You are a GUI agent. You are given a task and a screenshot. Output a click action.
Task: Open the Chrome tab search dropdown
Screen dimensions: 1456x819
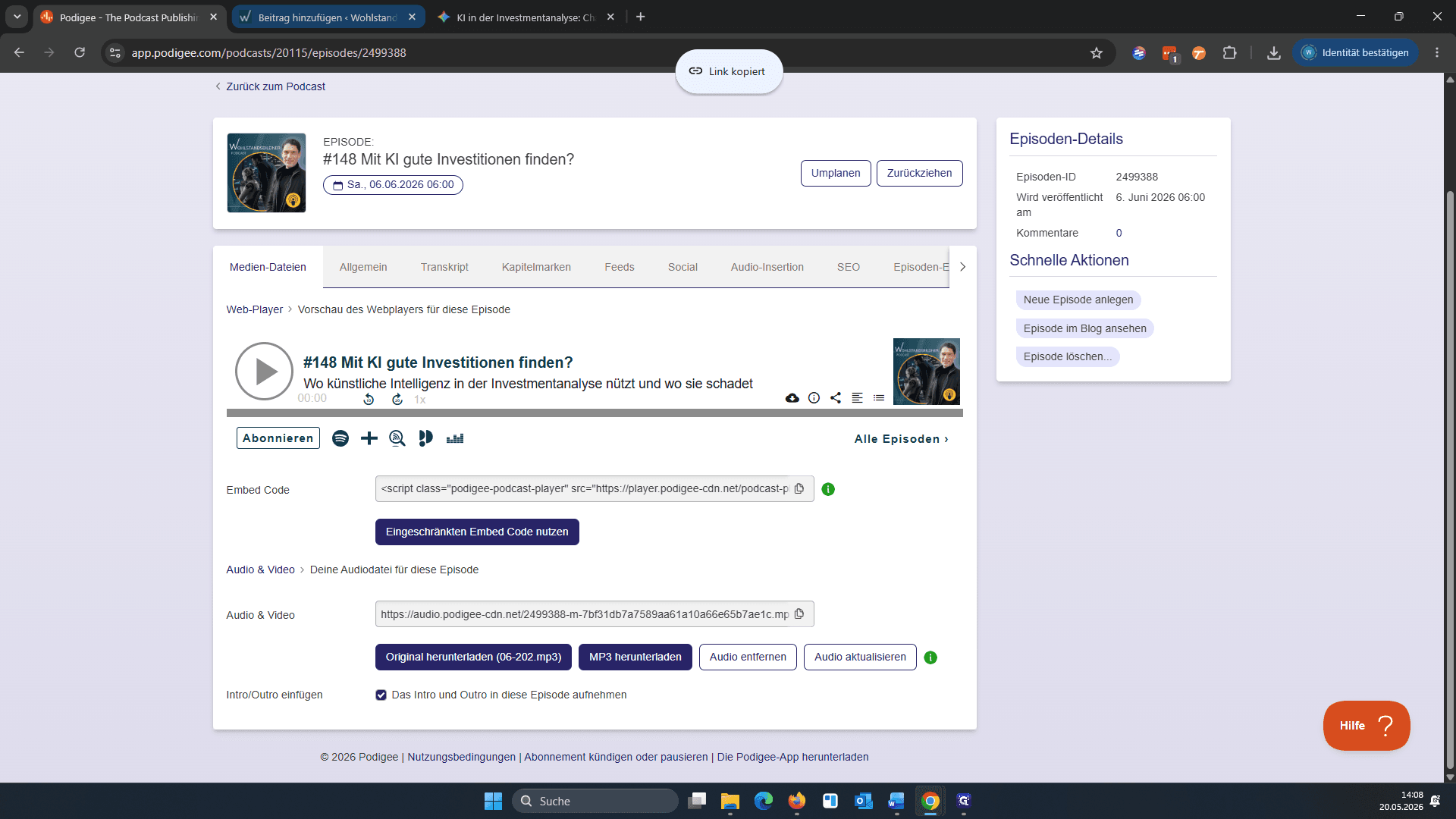[x=17, y=17]
